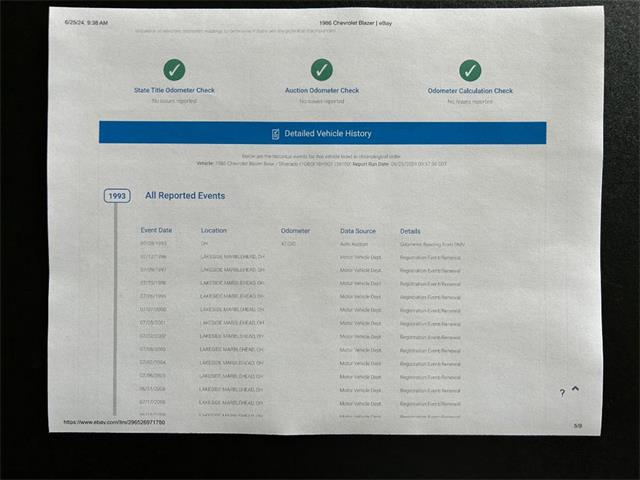Image resolution: width=640 pixels, height=480 pixels.
Task: Click the clipboard icon in the Detailed Vehicle History bar
Action: 276,134
